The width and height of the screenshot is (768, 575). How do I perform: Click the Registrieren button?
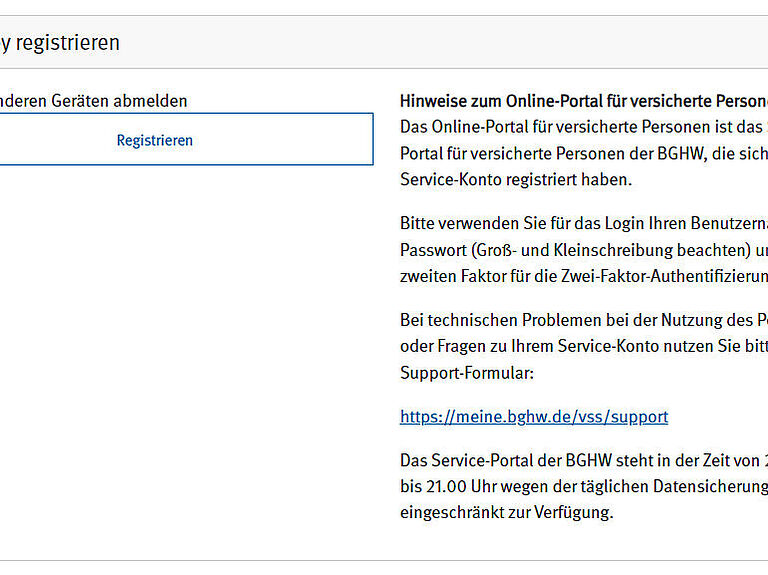coord(155,140)
